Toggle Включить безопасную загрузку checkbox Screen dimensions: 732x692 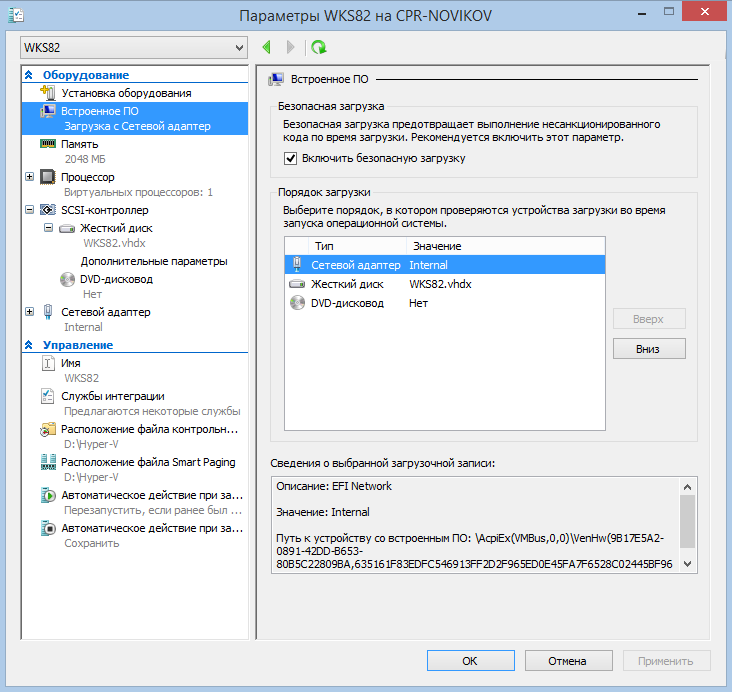coord(291,158)
